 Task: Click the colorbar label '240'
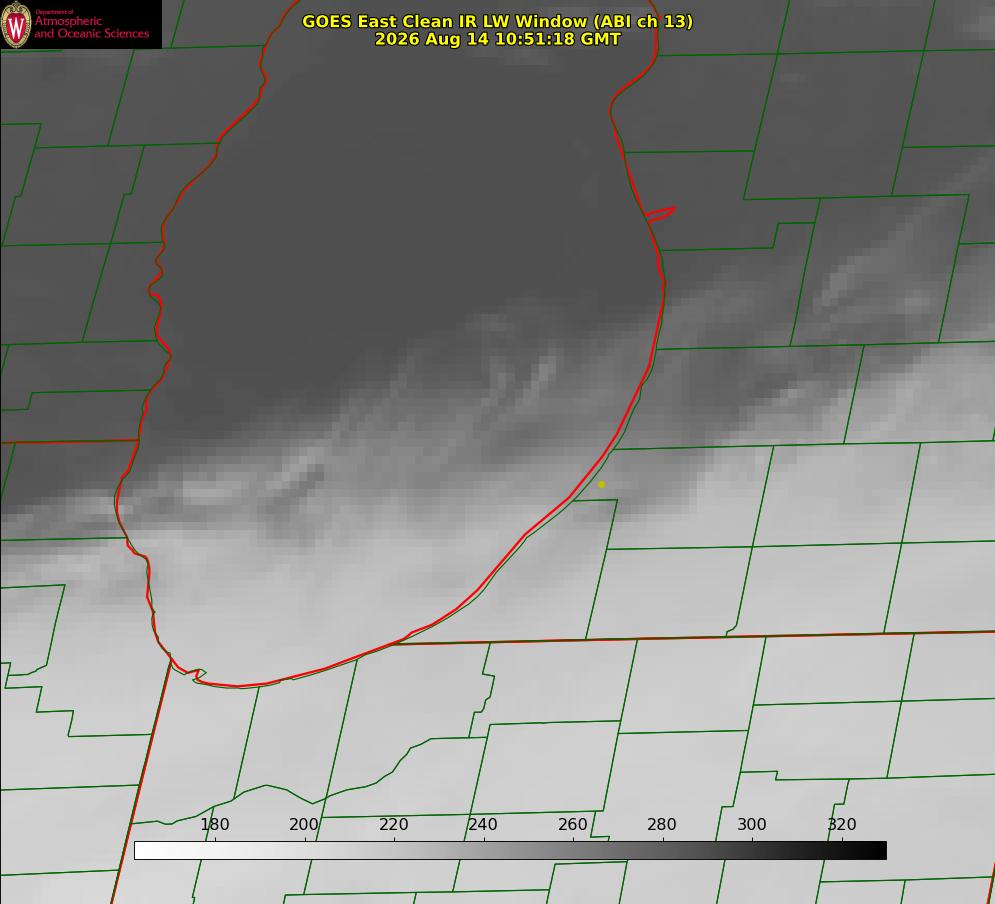[x=483, y=825]
